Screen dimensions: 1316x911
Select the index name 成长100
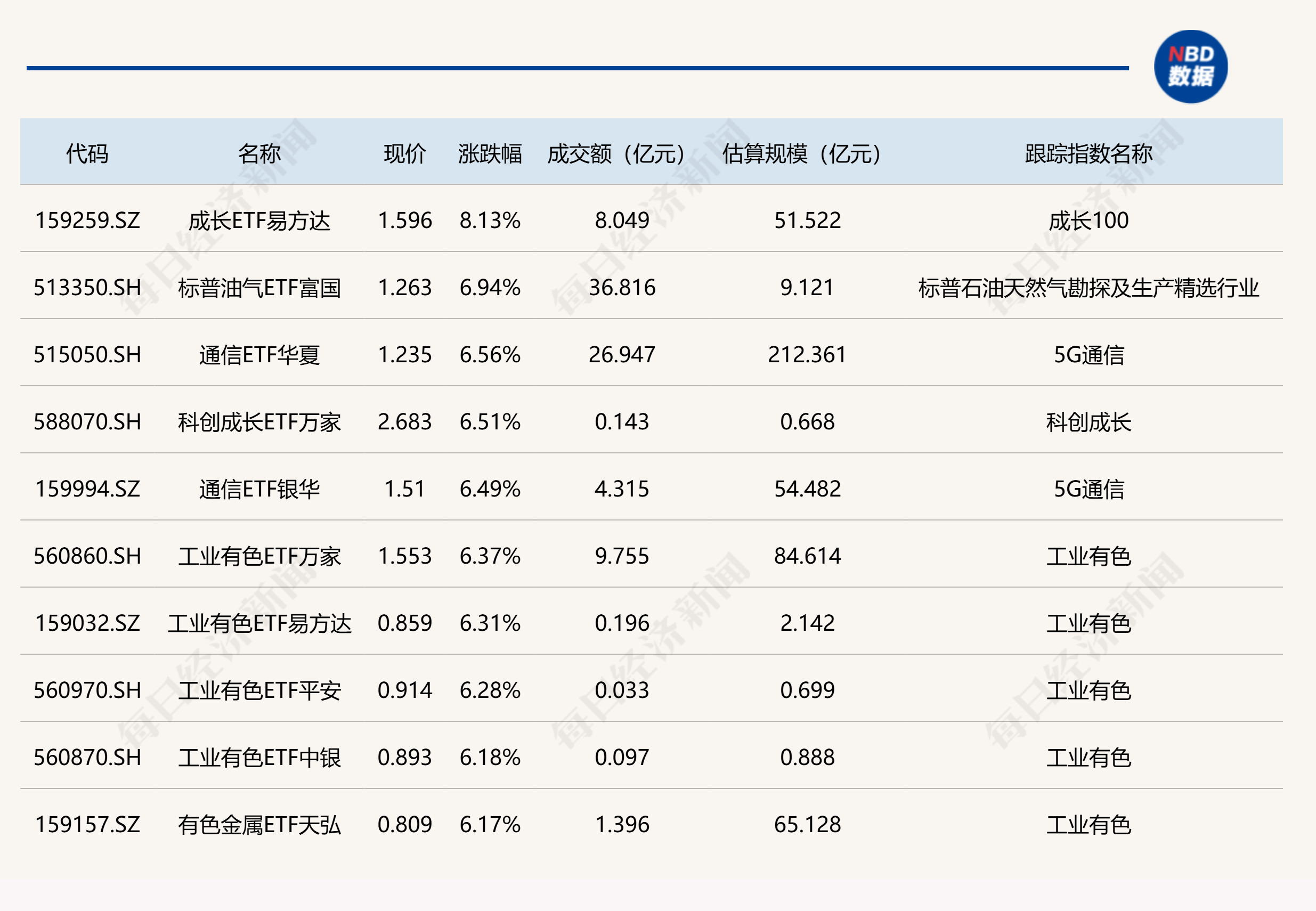(x=1088, y=221)
